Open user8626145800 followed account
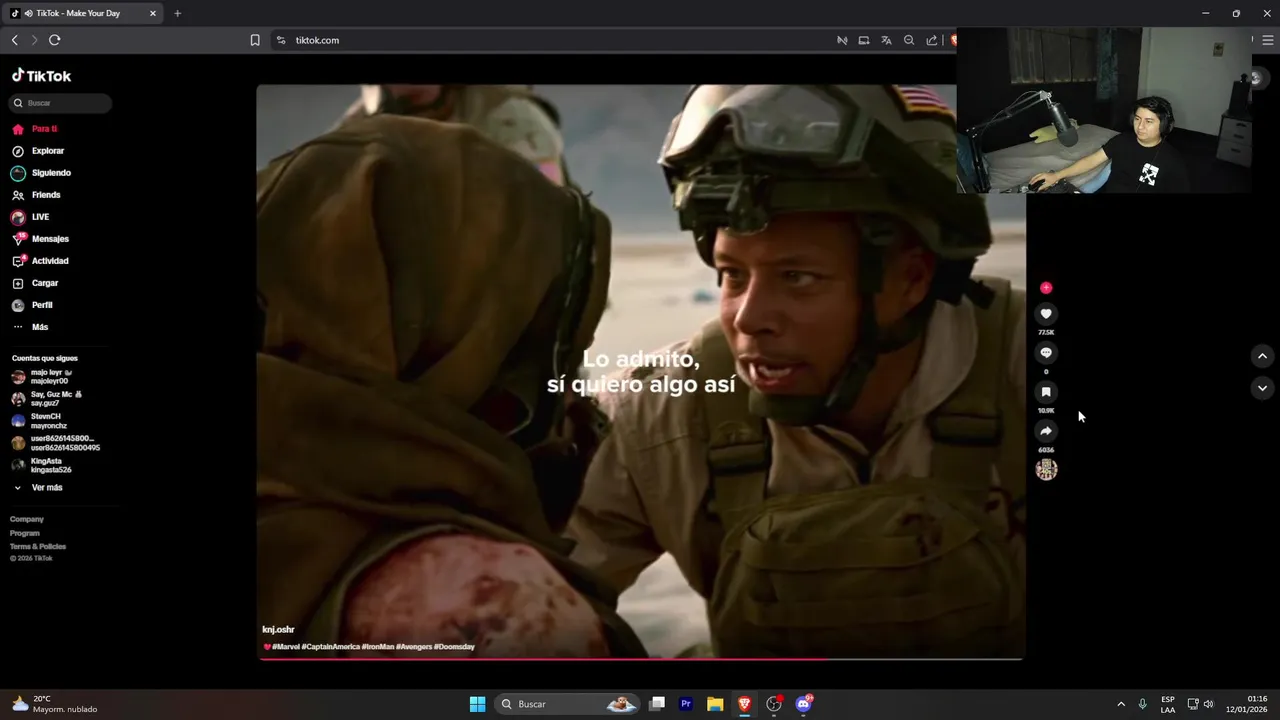Viewport: 1280px width, 720px height. pos(55,443)
